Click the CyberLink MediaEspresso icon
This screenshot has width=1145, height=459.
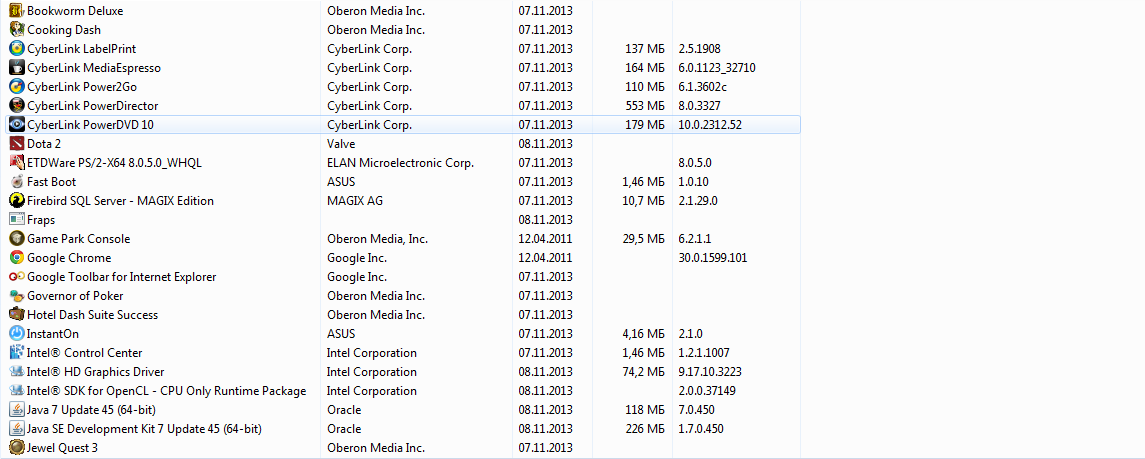(16, 68)
